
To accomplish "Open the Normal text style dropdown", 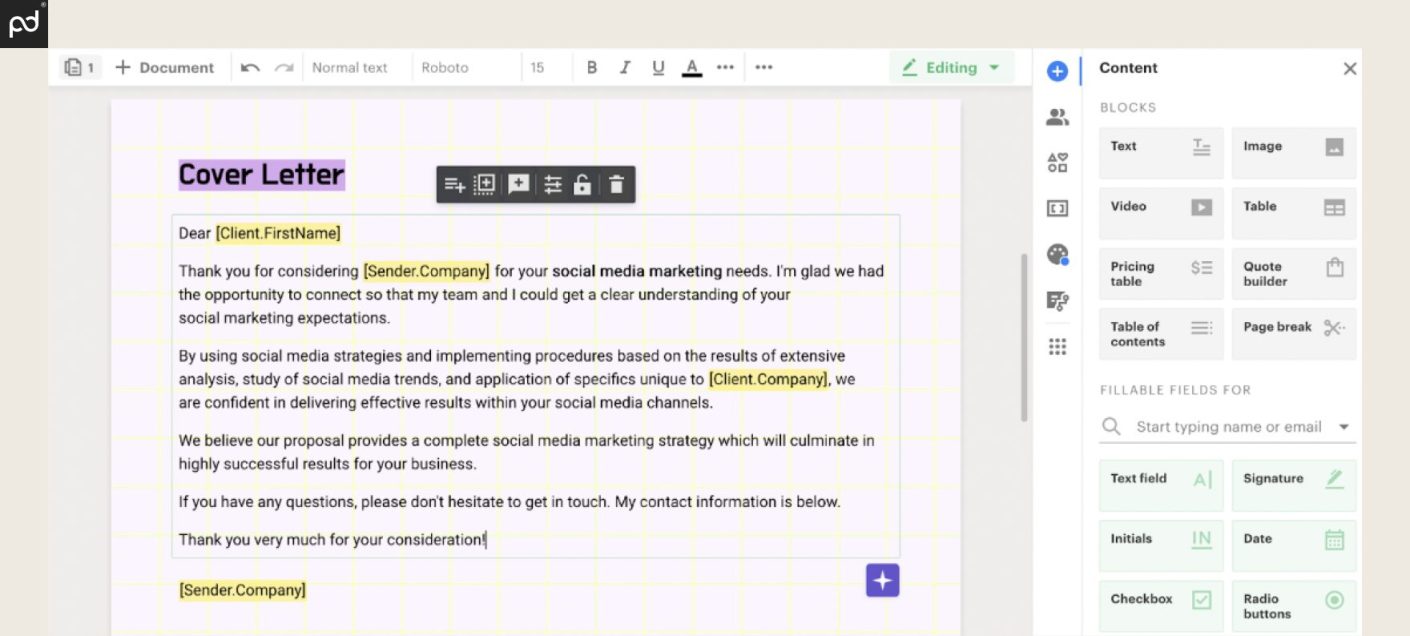I will click(x=350, y=68).
